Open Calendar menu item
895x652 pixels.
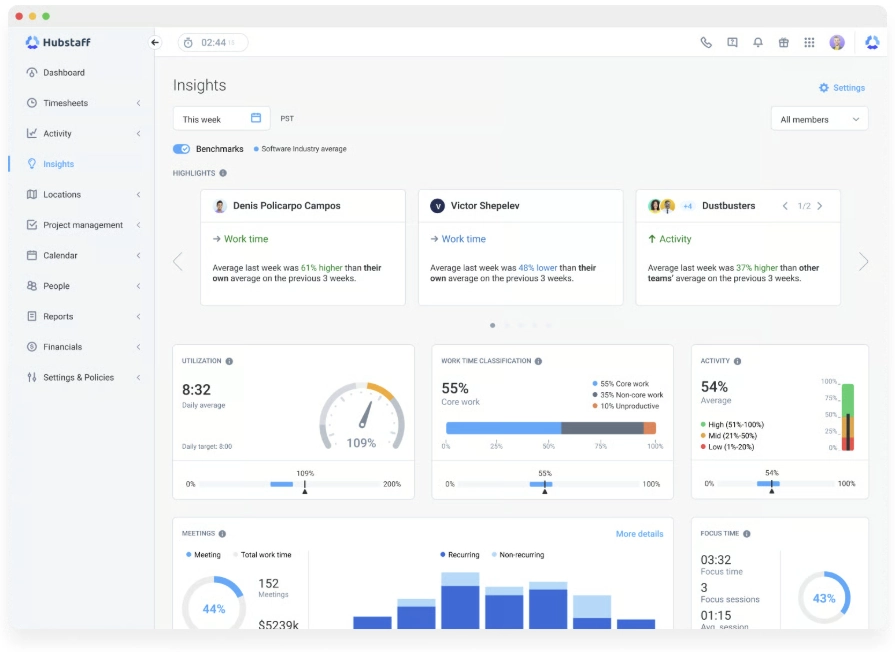click(60, 255)
